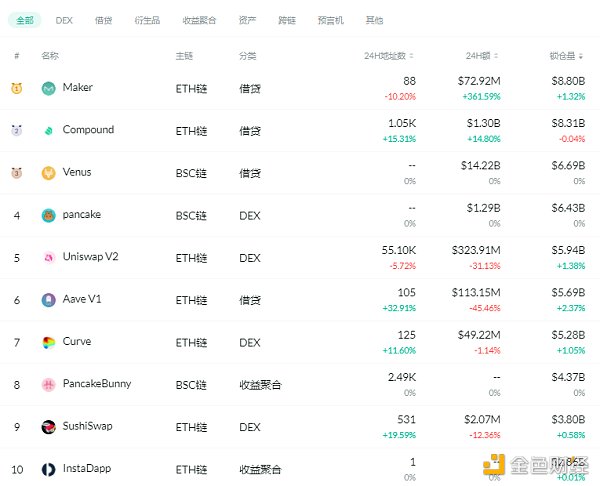
Task: Sort by 24H地址数 column
Action: pyautogui.click(x=390, y=56)
